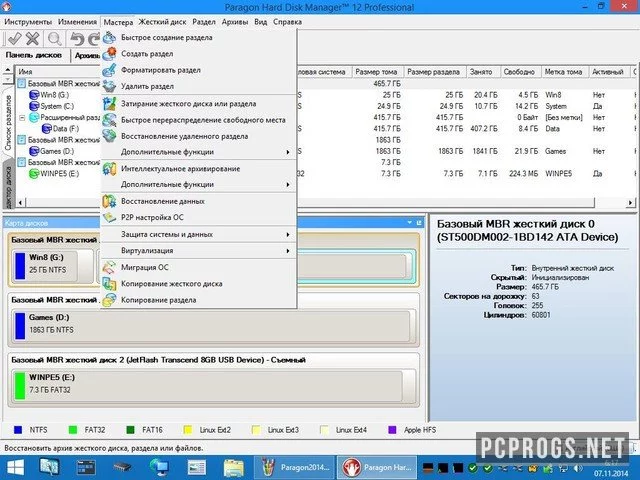The height and width of the screenshot is (480, 640).
Task: Select the Data (F:) tree row
Action: tap(60, 129)
